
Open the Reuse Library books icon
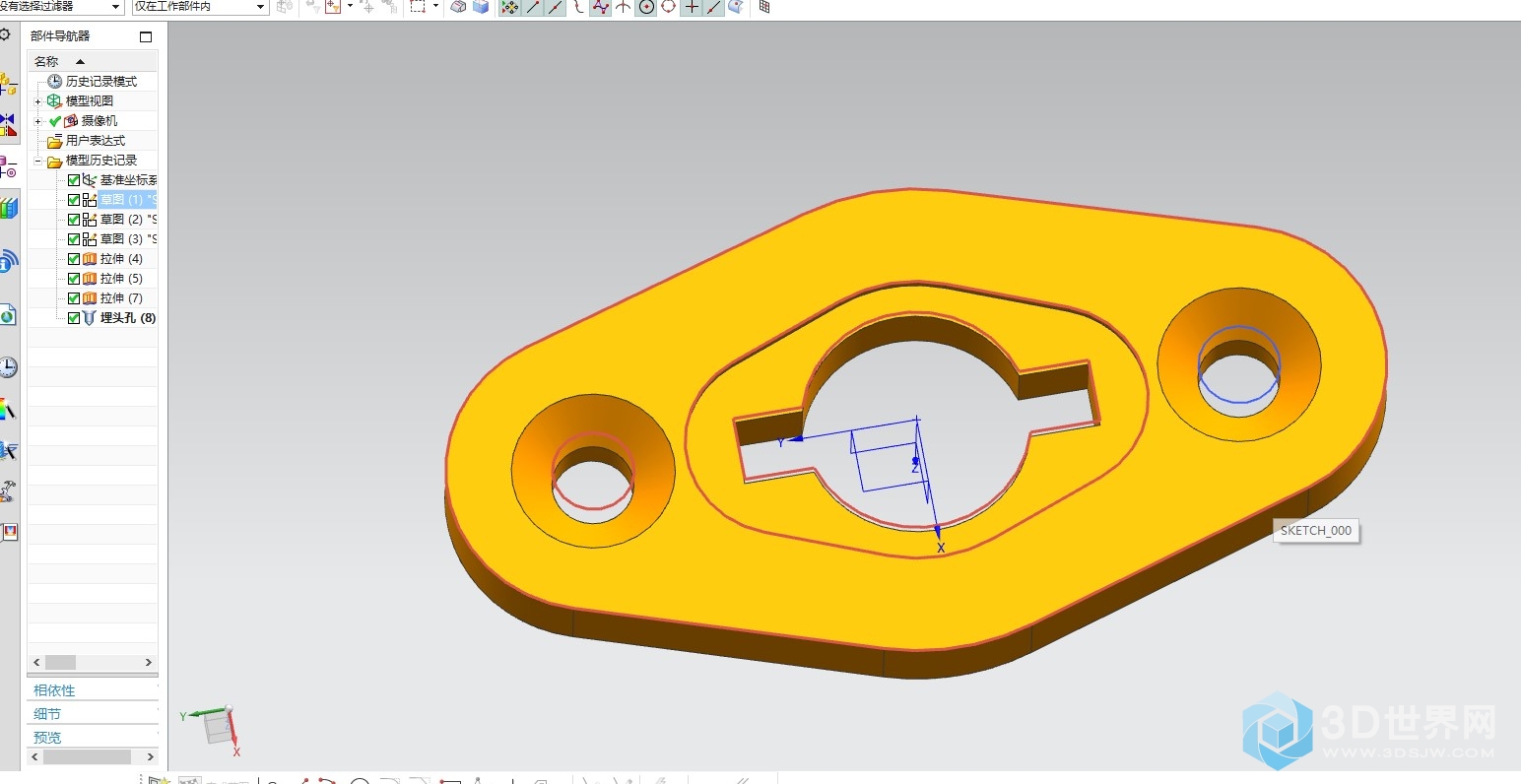[8, 209]
